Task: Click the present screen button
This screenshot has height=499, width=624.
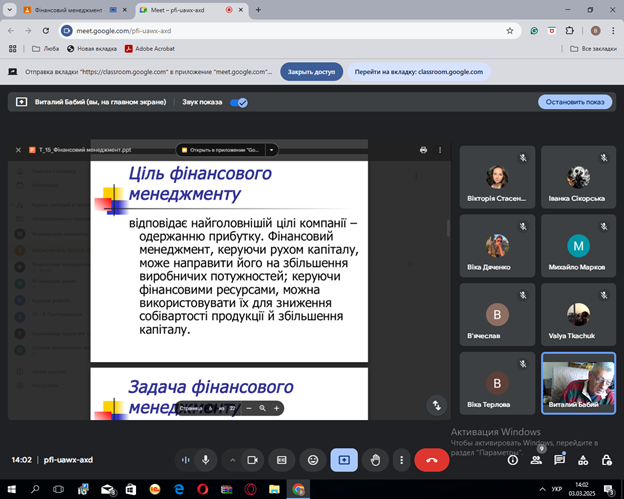Action: (x=344, y=460)
